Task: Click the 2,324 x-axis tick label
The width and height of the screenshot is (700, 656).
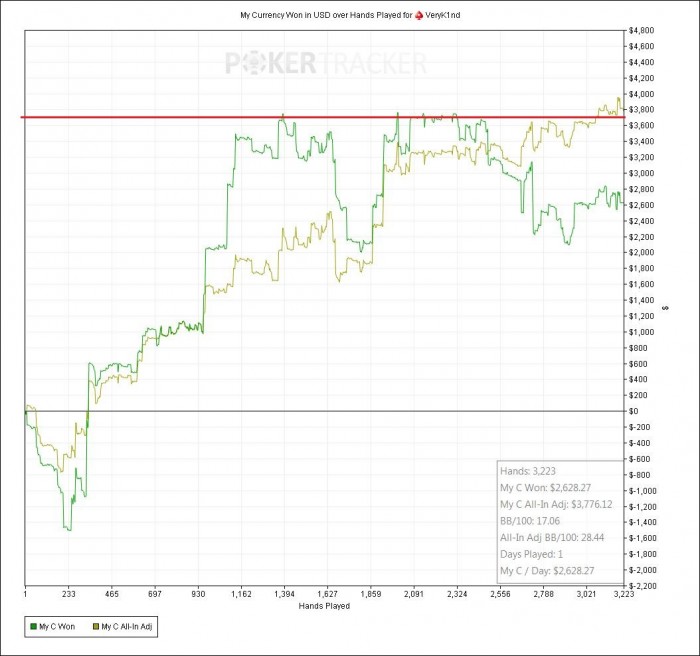Action: pos(457,594)
